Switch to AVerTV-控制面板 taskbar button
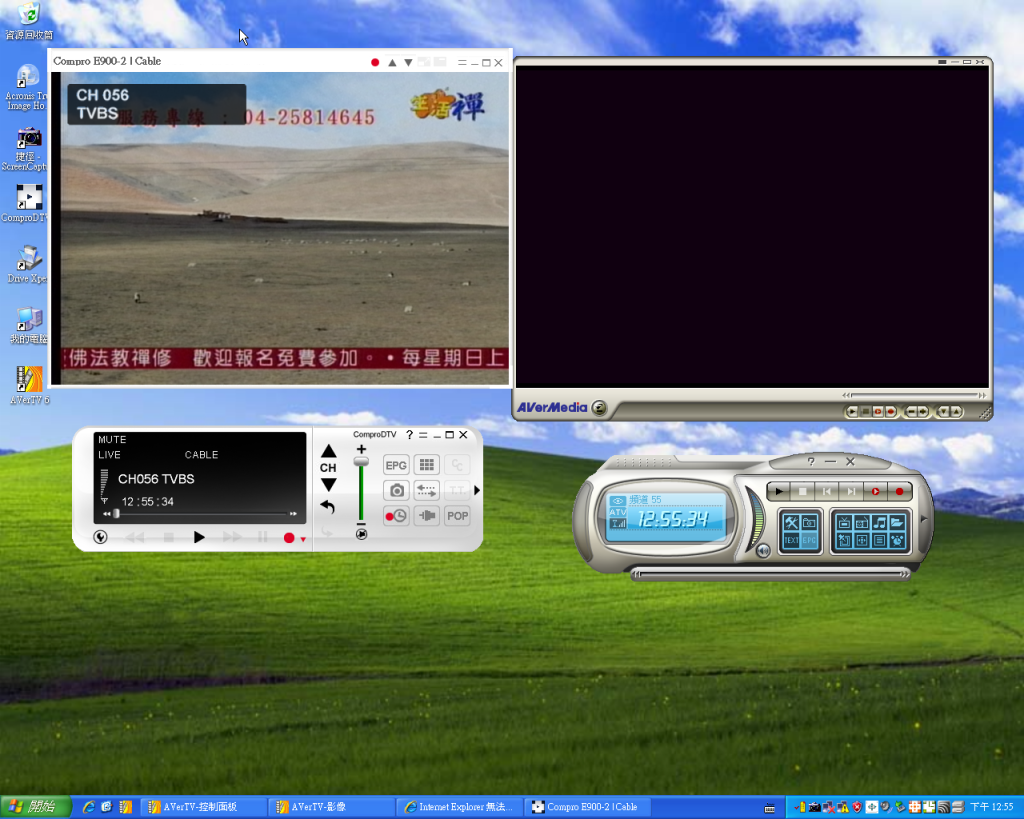This screenshot has height=819, width=1024. (203, 807)
